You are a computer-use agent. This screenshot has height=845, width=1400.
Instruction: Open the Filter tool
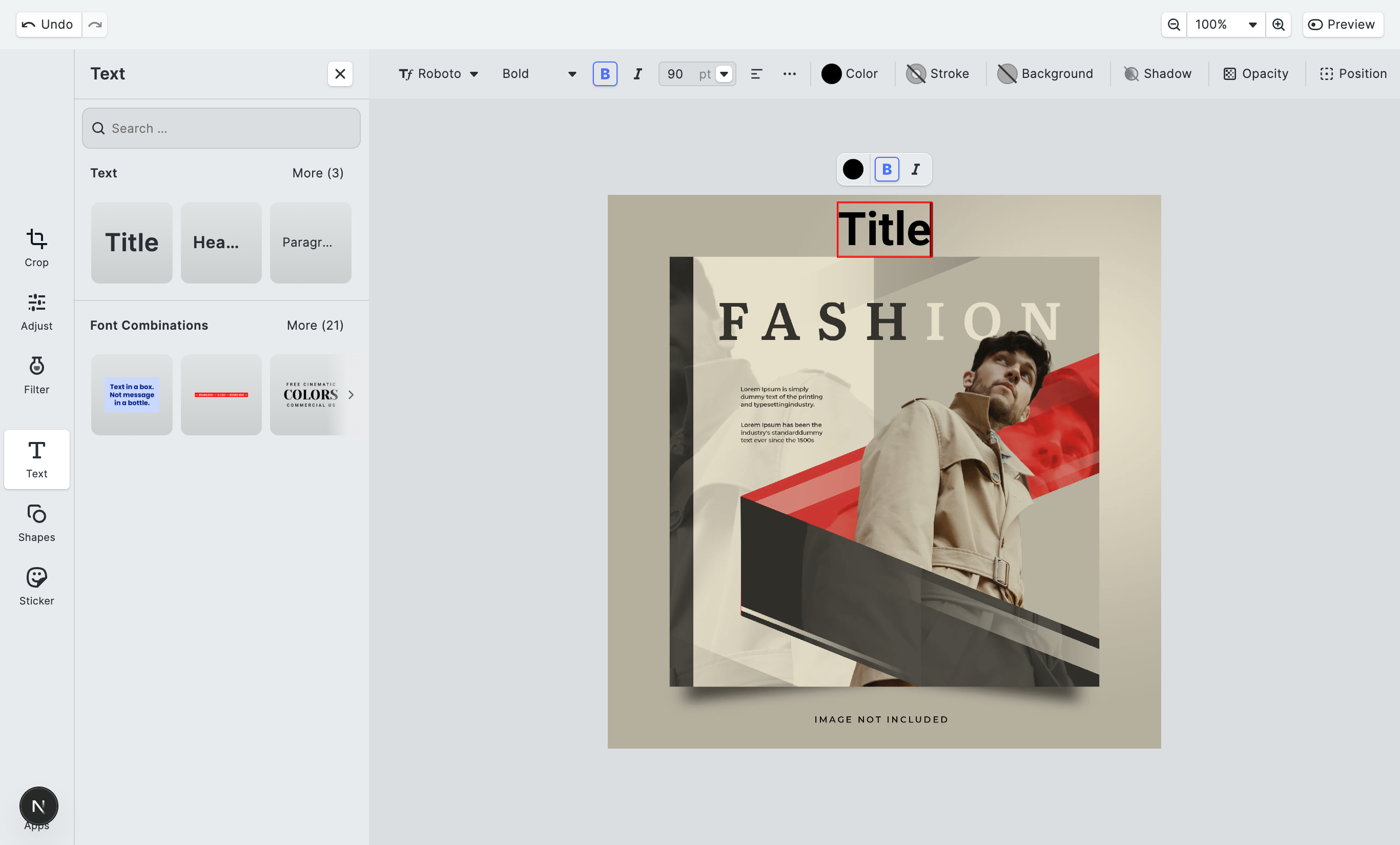pos(36,375)
